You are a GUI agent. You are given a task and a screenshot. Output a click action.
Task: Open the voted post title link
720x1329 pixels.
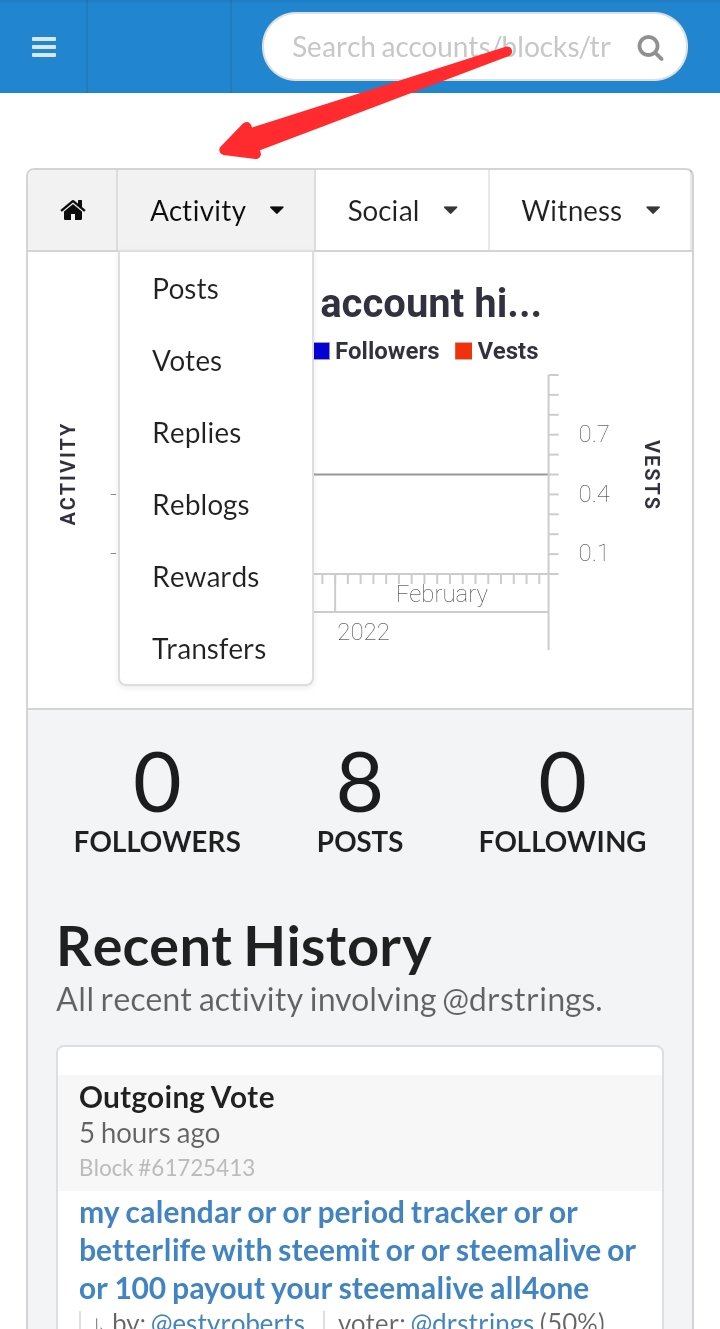tap(357, 1250)
